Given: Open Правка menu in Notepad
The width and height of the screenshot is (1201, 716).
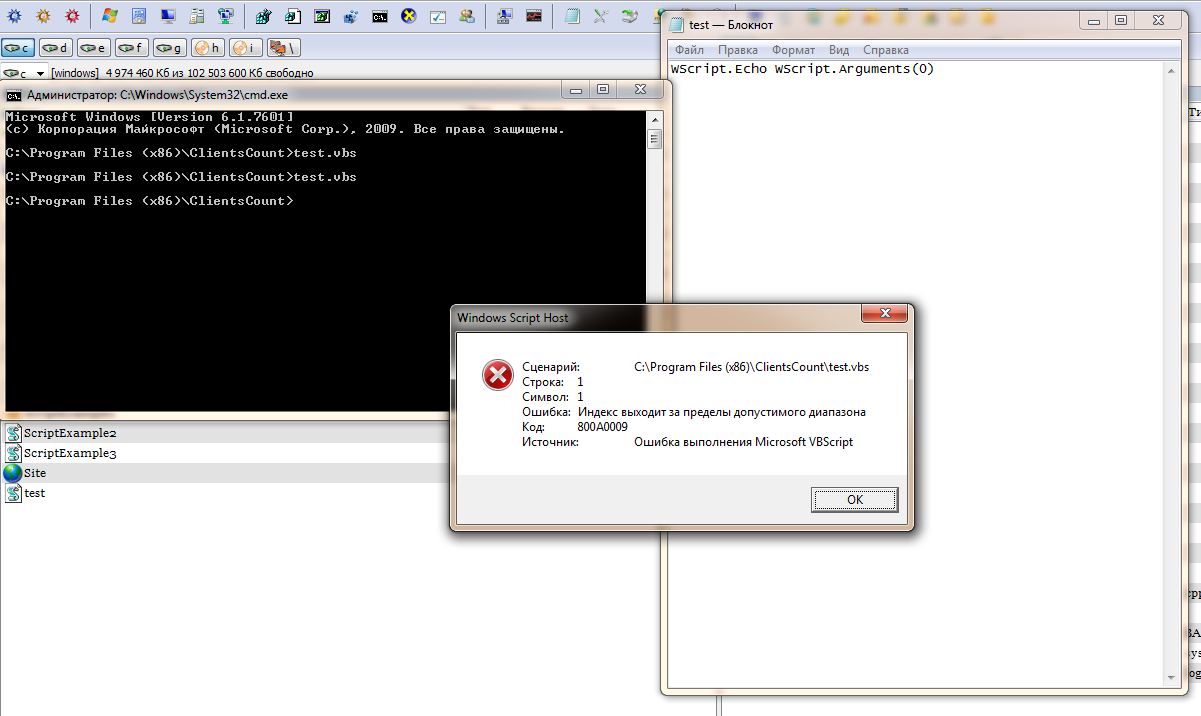Looking at the screenshot, I should 738,50.
